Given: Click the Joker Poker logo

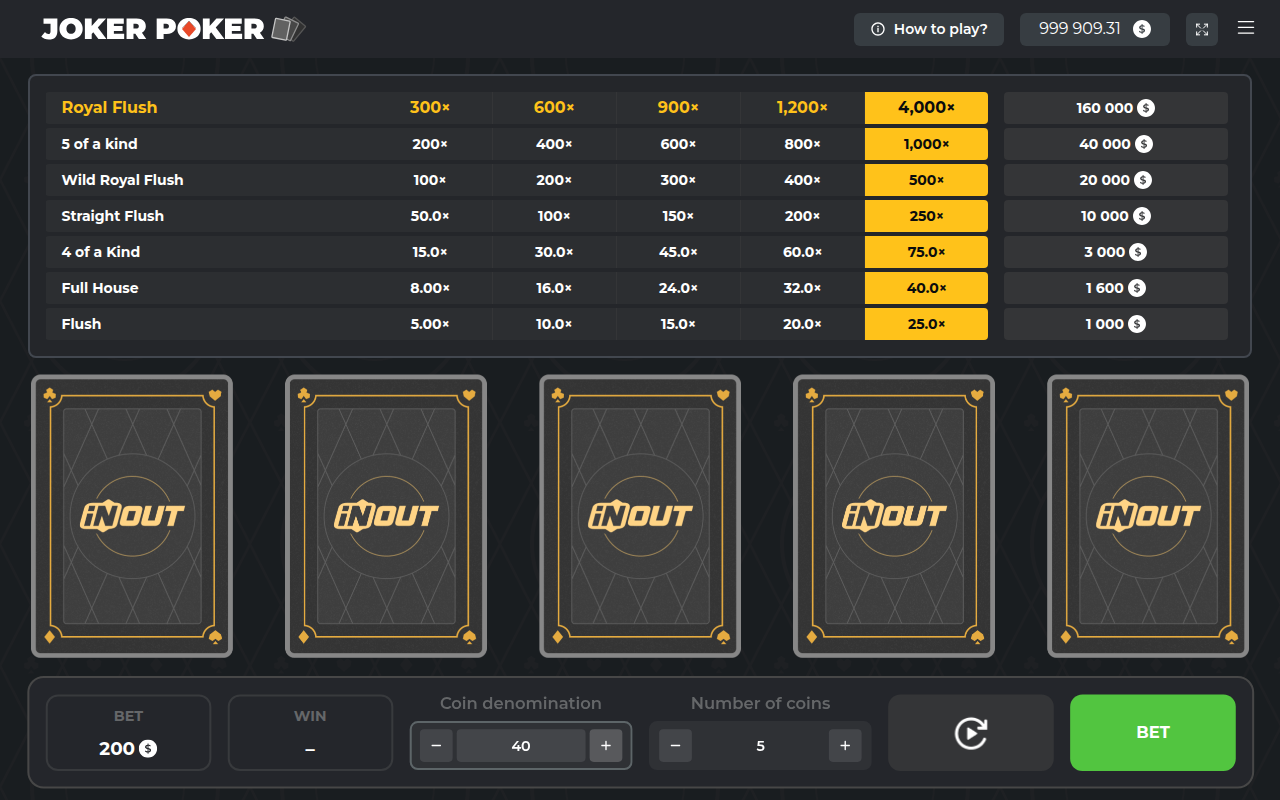Looking at the screenshot, I should pos(173,29).
